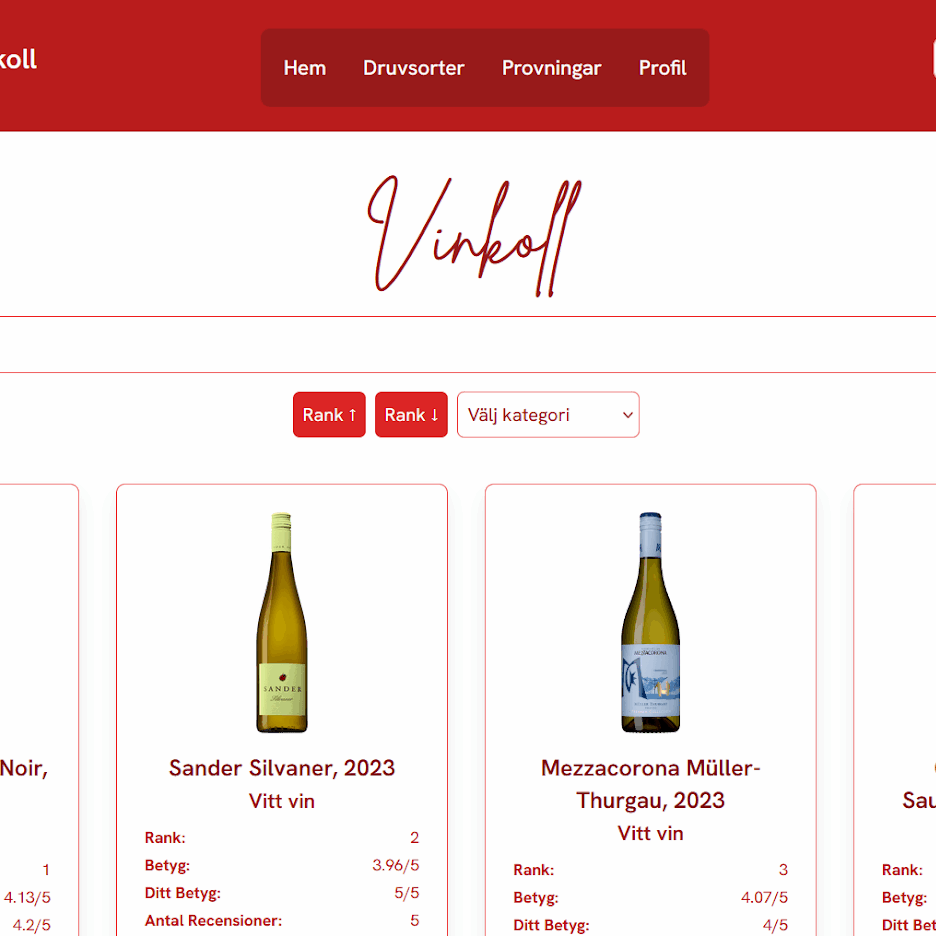Go to the Druvsorter page
Image resolution: width=936 pixels, height=936 pixels.
click(x=414, y=68)
